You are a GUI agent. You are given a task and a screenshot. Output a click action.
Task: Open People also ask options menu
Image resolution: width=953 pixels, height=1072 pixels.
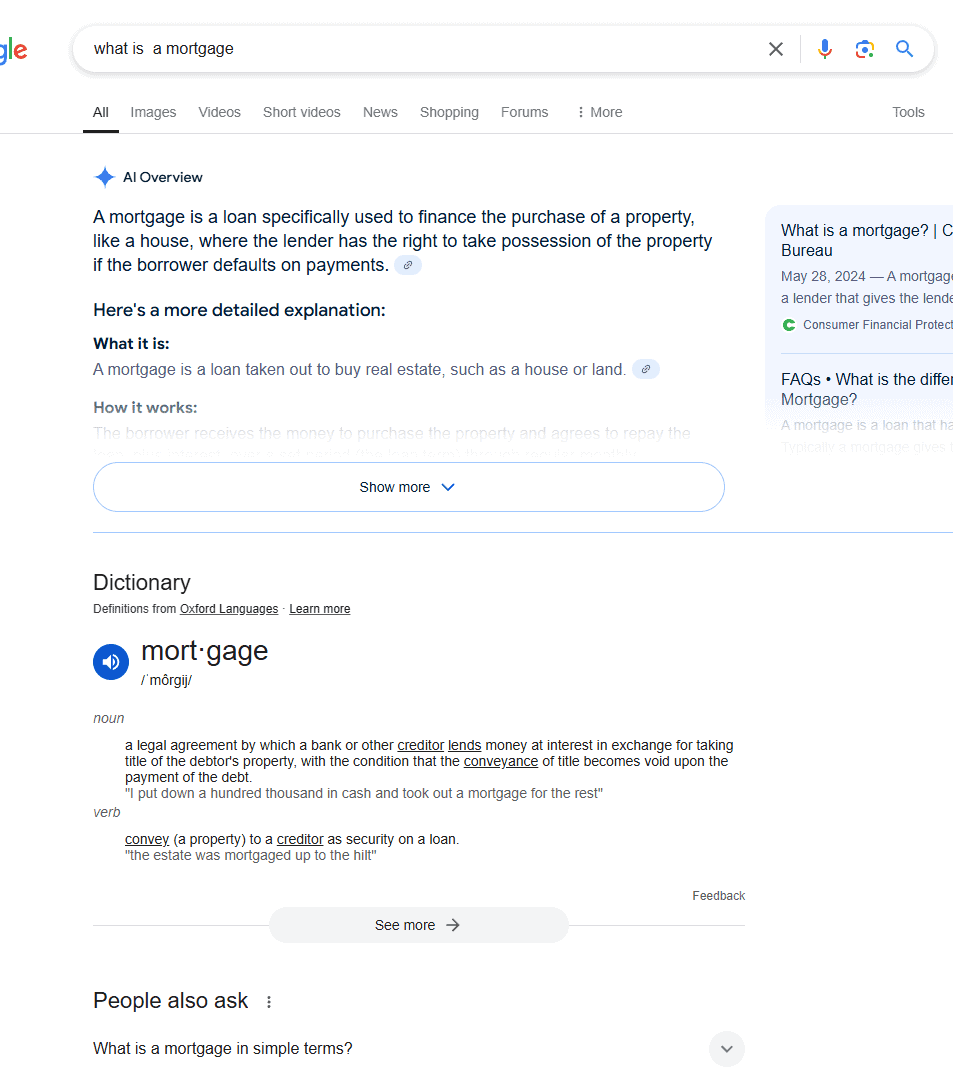pos(268,1001)
